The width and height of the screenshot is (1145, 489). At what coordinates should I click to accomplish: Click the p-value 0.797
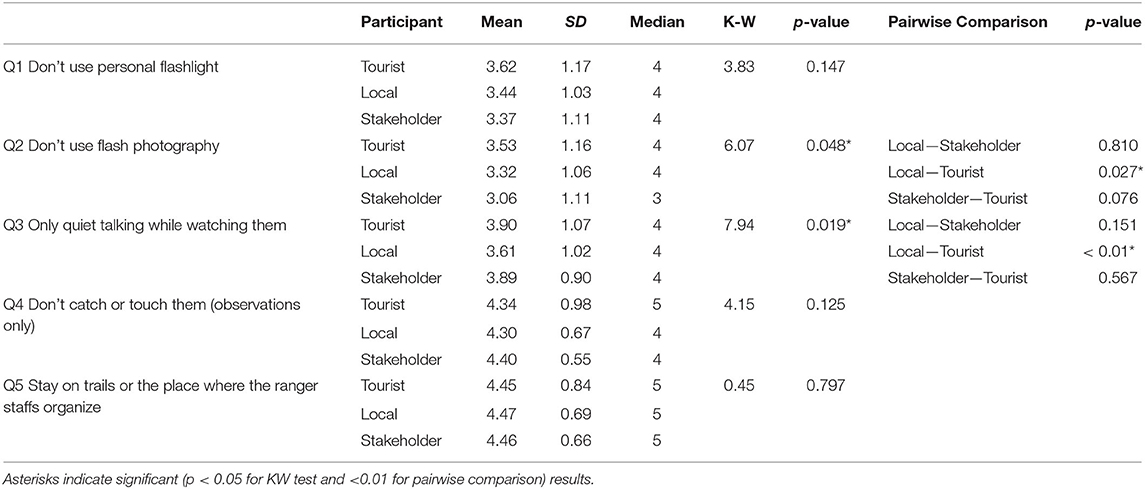[826, 382]
